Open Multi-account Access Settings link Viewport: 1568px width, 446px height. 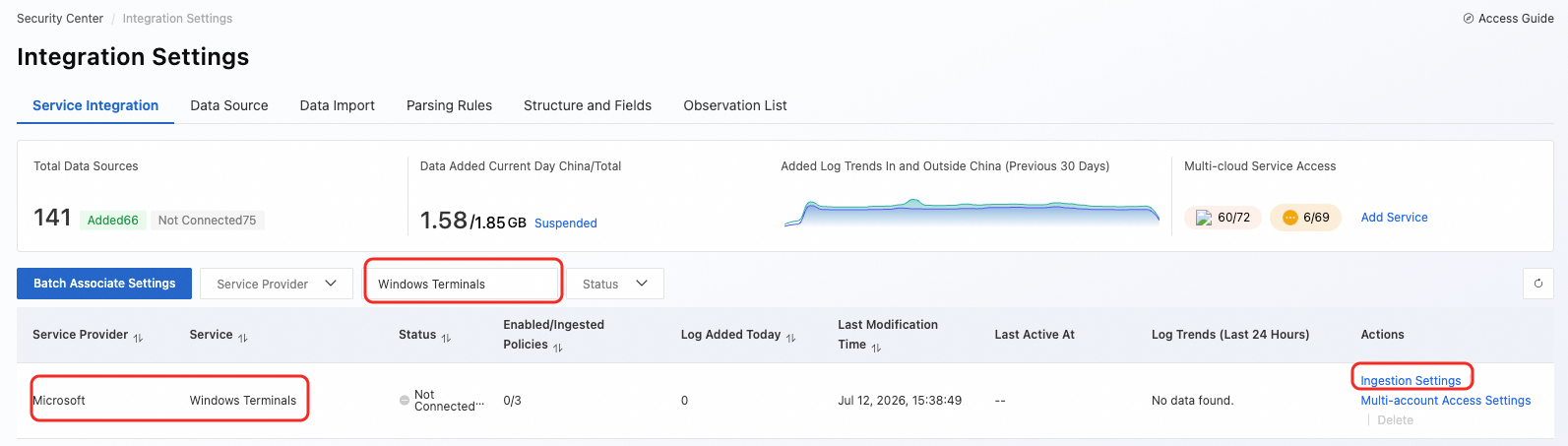click(x=1445, y=401)
